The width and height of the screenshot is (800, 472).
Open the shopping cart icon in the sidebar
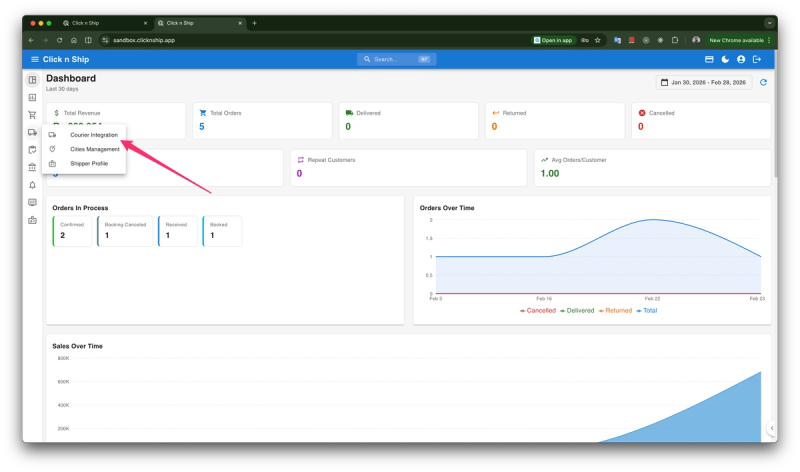coord(32,115)
